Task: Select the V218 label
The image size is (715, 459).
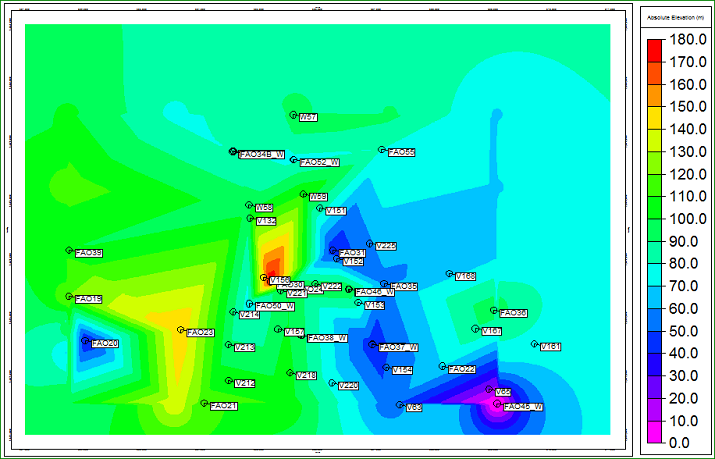Action: (x=306, y=376)
